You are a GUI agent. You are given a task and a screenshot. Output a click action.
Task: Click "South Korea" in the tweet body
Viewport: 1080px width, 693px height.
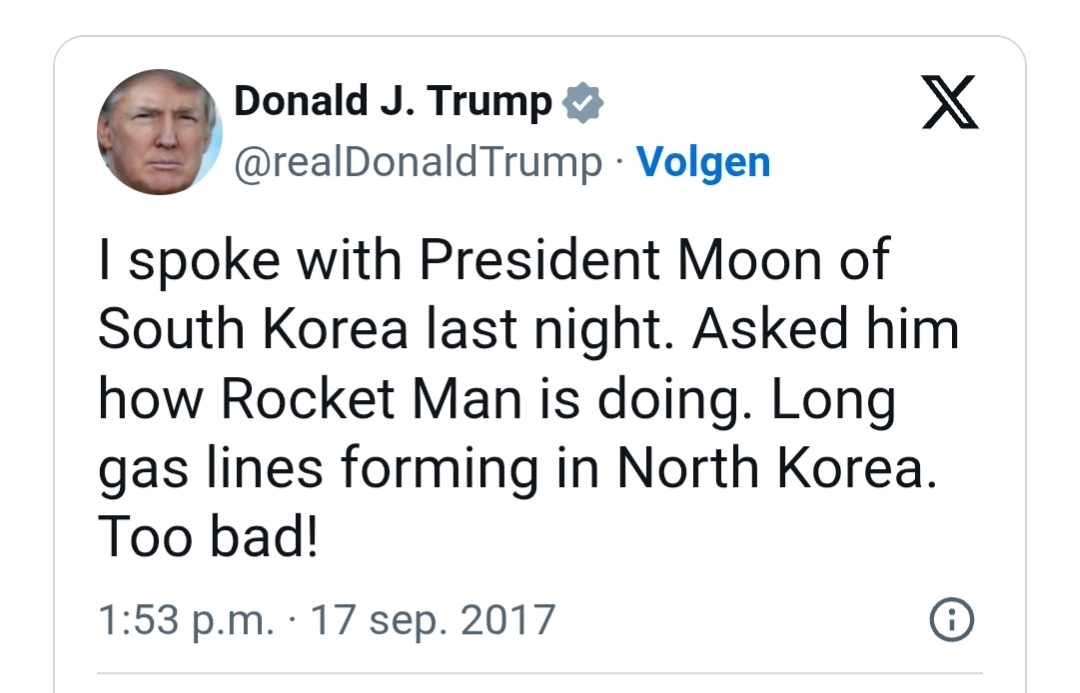[252, 330]
